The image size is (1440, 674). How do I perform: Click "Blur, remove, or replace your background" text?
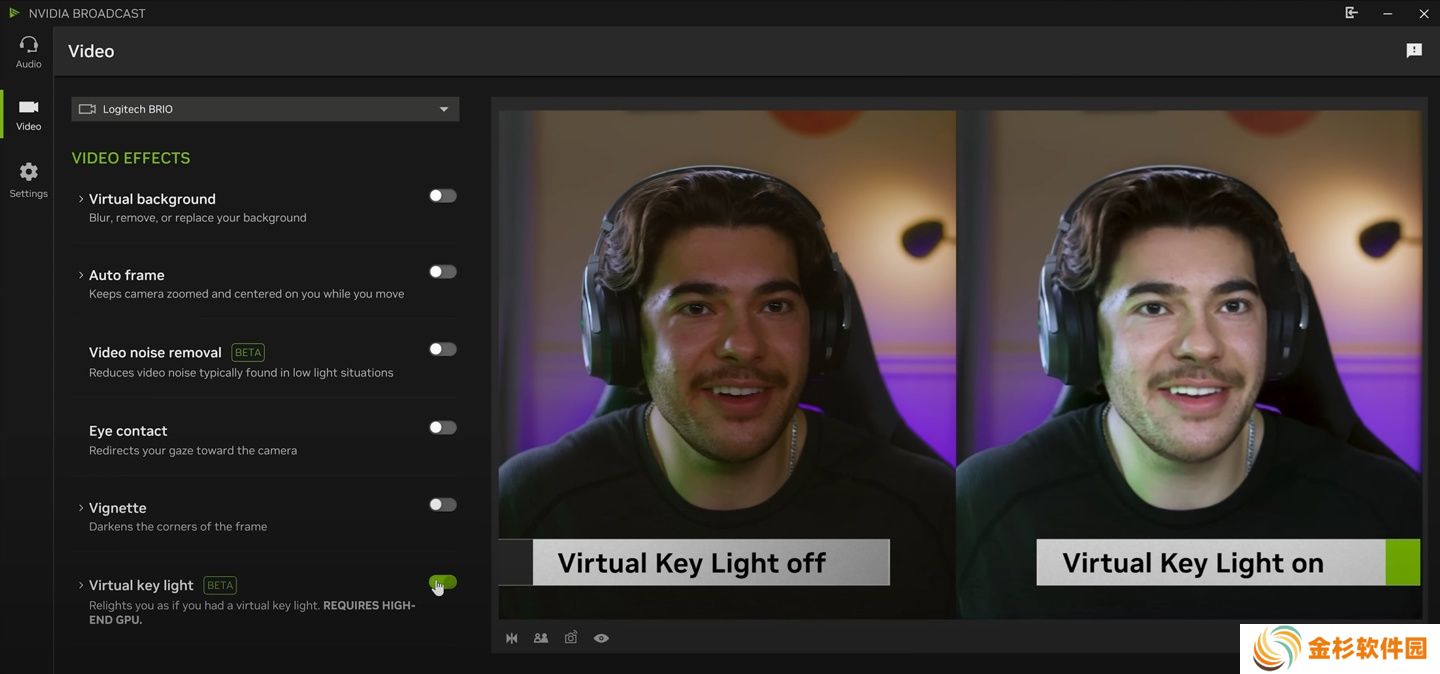pyautogui.click(x=198, y=218)
